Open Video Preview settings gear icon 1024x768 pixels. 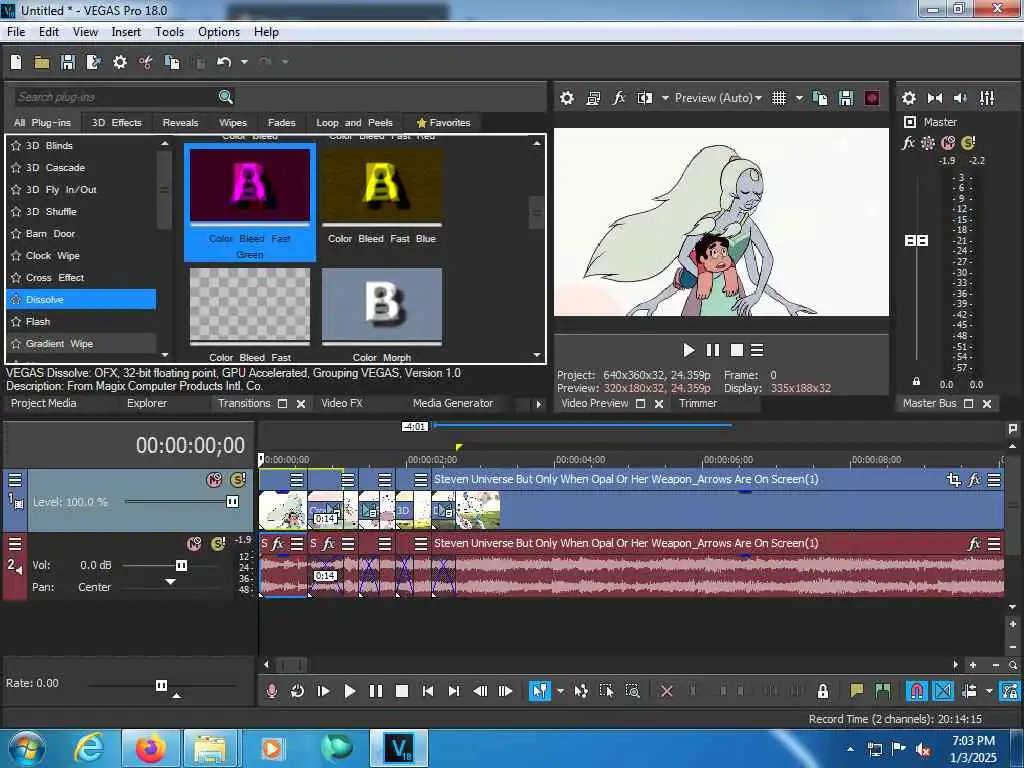(567, 98)
